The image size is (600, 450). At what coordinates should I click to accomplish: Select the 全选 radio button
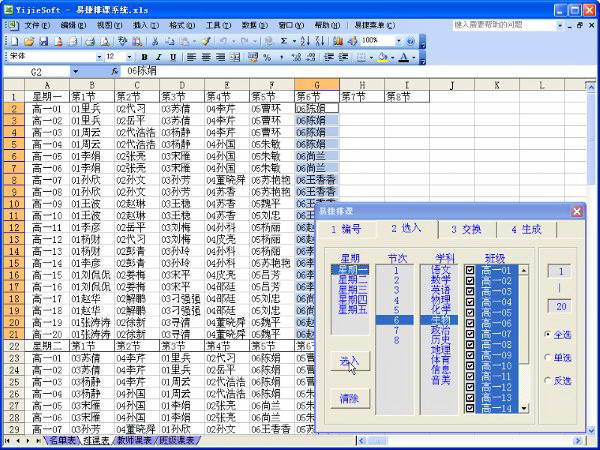(x=548, y=333)
